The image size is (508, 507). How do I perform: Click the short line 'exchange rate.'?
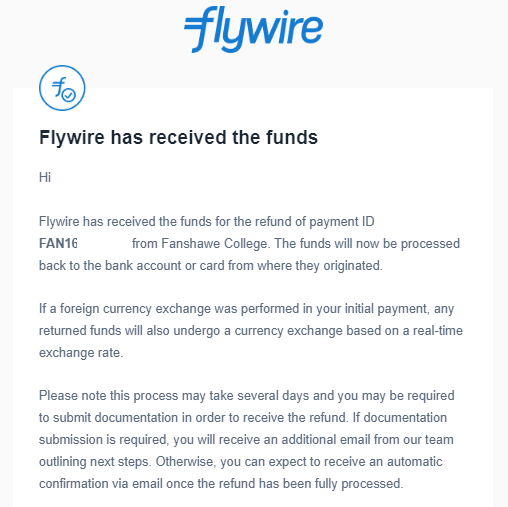click(81, 353)
